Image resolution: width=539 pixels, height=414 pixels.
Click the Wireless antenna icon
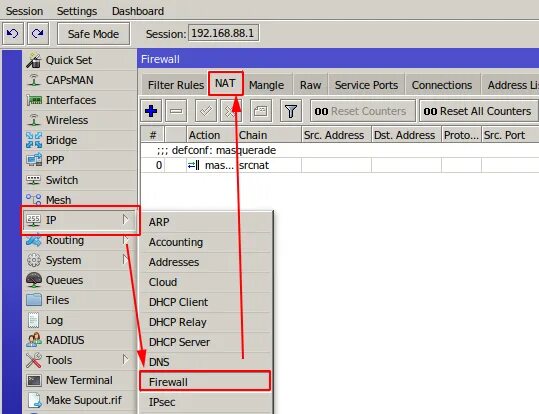[34, 120]
